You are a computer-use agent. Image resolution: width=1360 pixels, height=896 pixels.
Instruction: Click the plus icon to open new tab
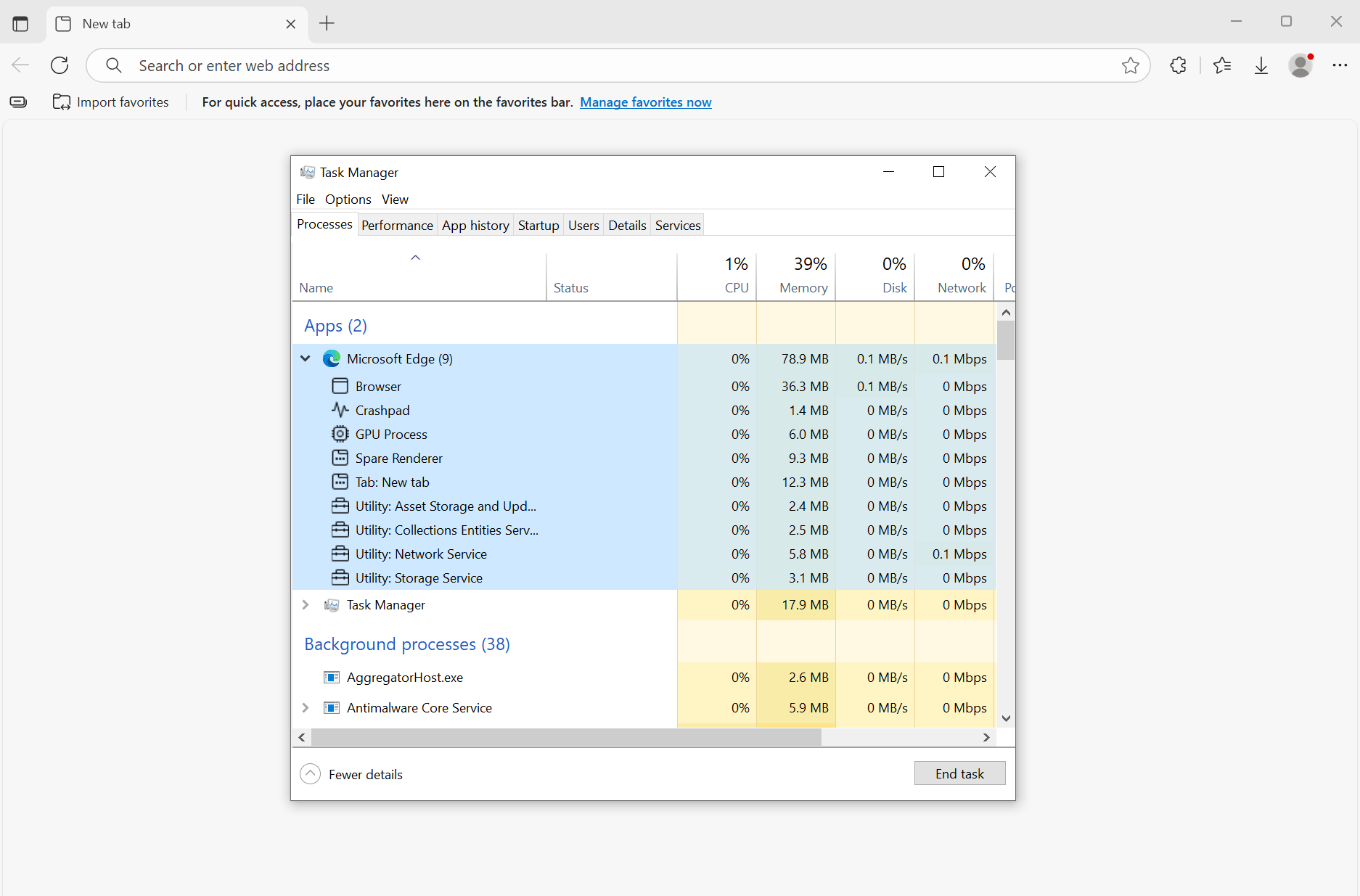pyautogui.click(x=327, y=23)
